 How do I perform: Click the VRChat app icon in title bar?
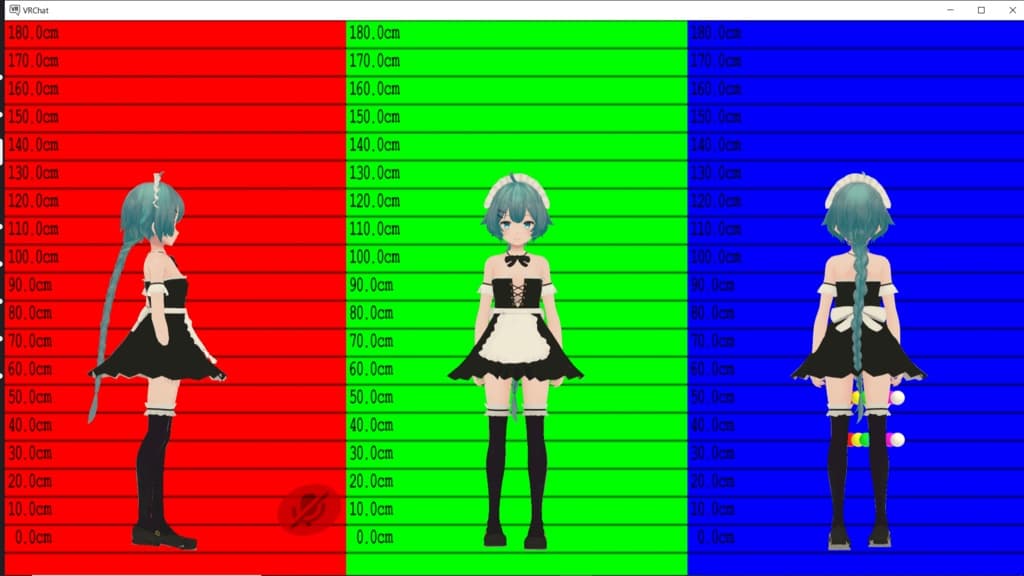(x=14, y=10)
